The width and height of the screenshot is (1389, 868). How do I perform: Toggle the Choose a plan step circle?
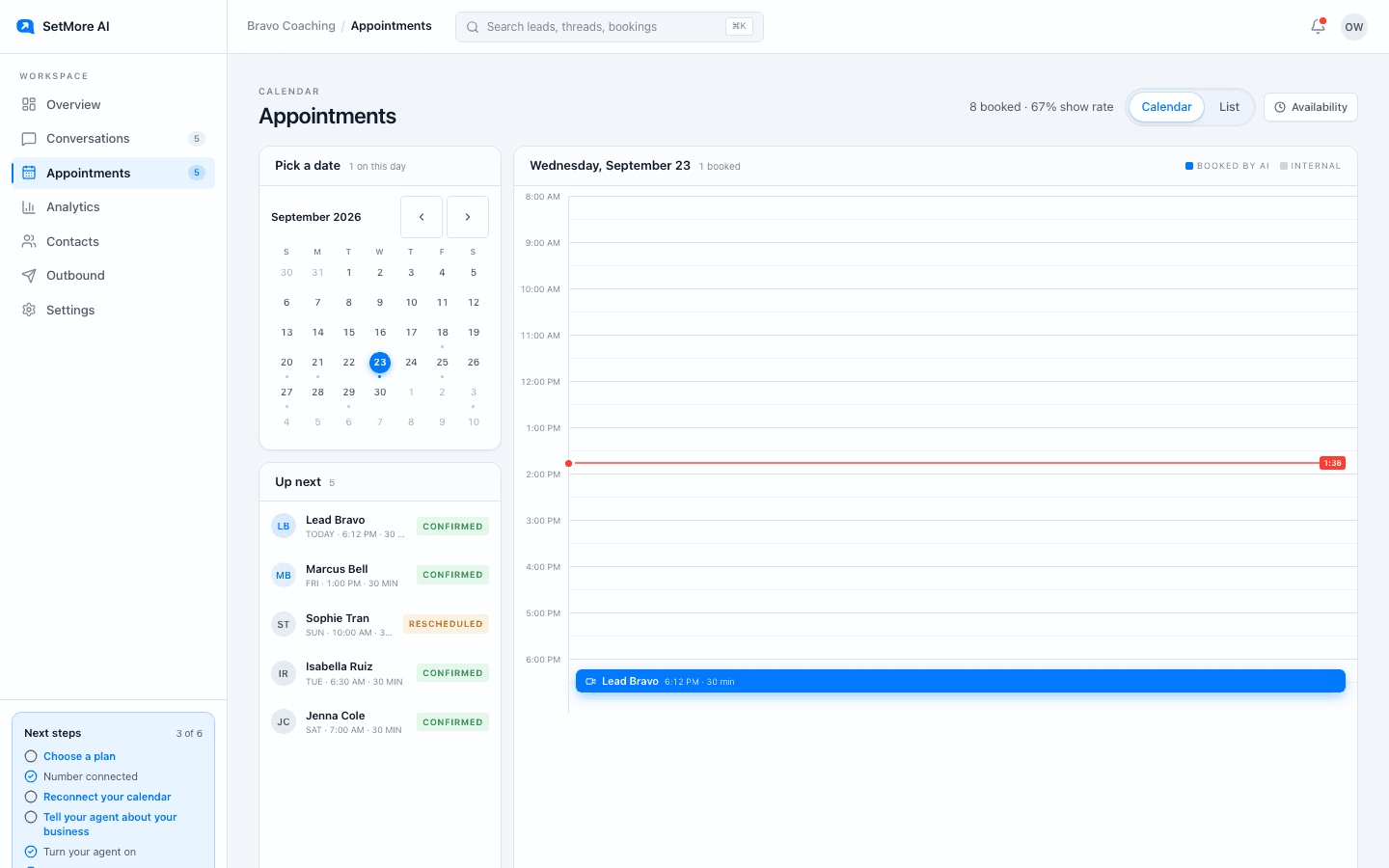pyautogui.click(x=31, y=756)
